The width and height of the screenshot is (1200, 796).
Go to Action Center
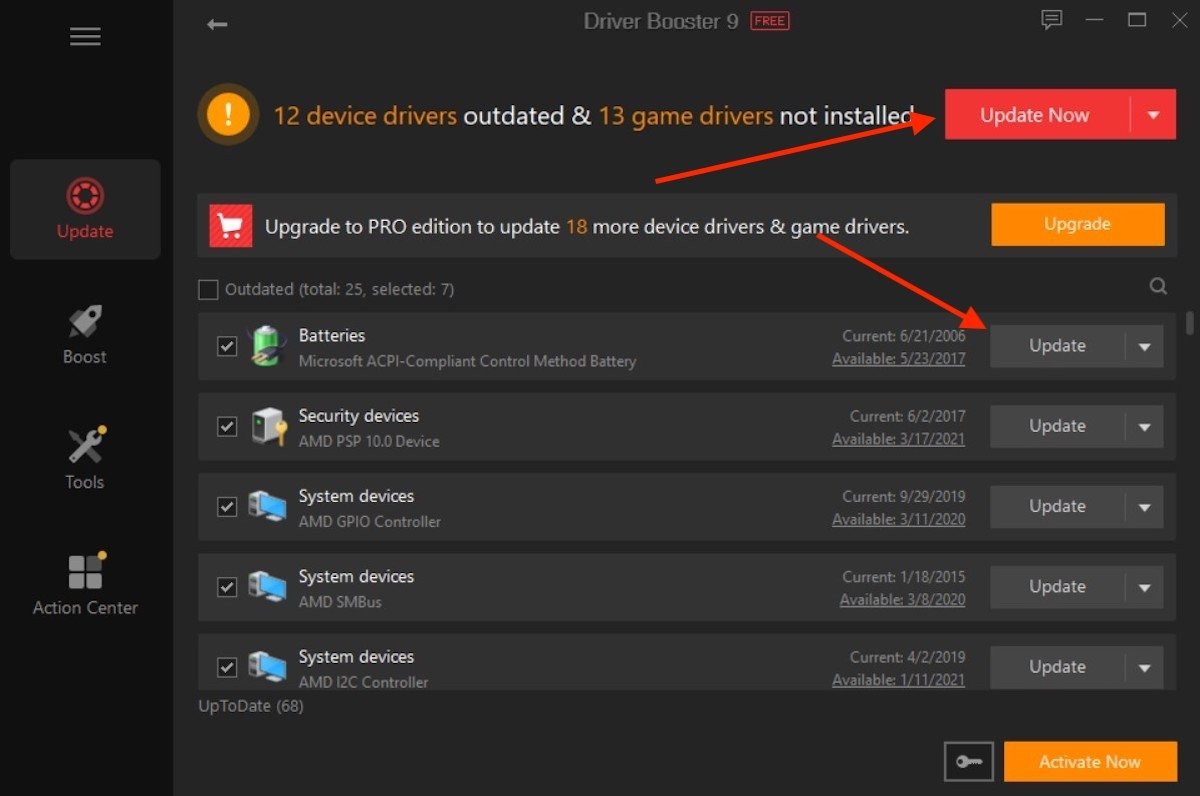[85, 585]
